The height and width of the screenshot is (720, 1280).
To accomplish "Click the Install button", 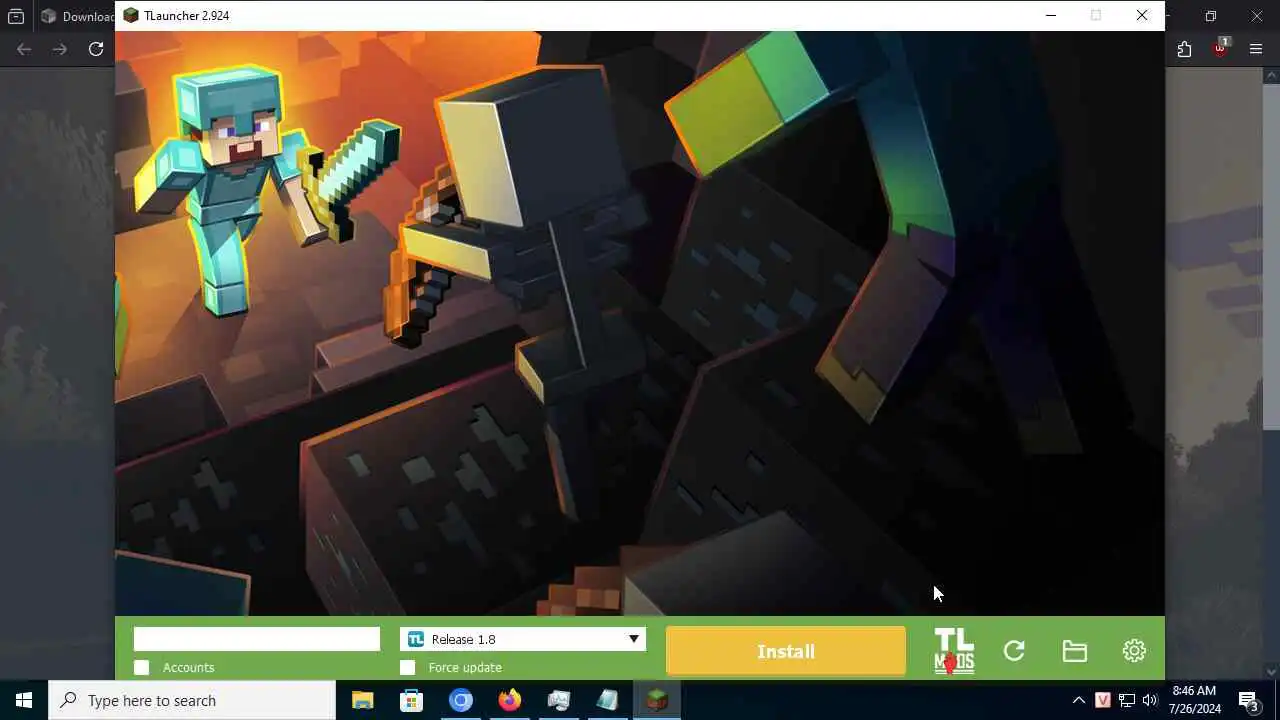I will pyautogui.click(x=786, y=651).
